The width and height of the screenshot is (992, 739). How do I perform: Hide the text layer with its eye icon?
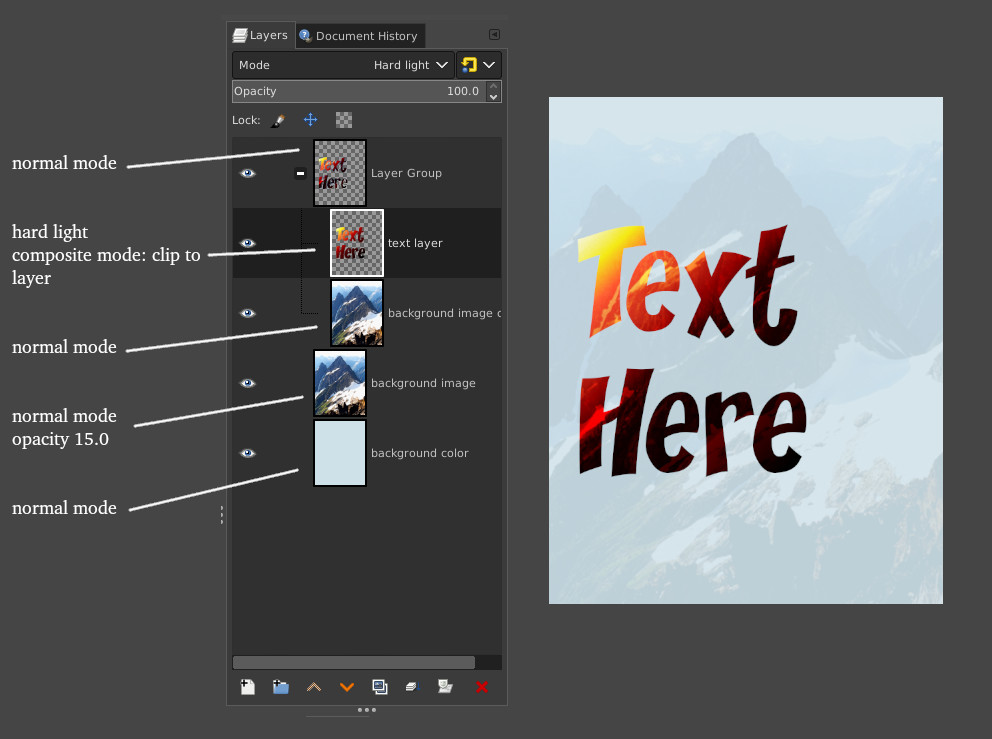(248, 243)
